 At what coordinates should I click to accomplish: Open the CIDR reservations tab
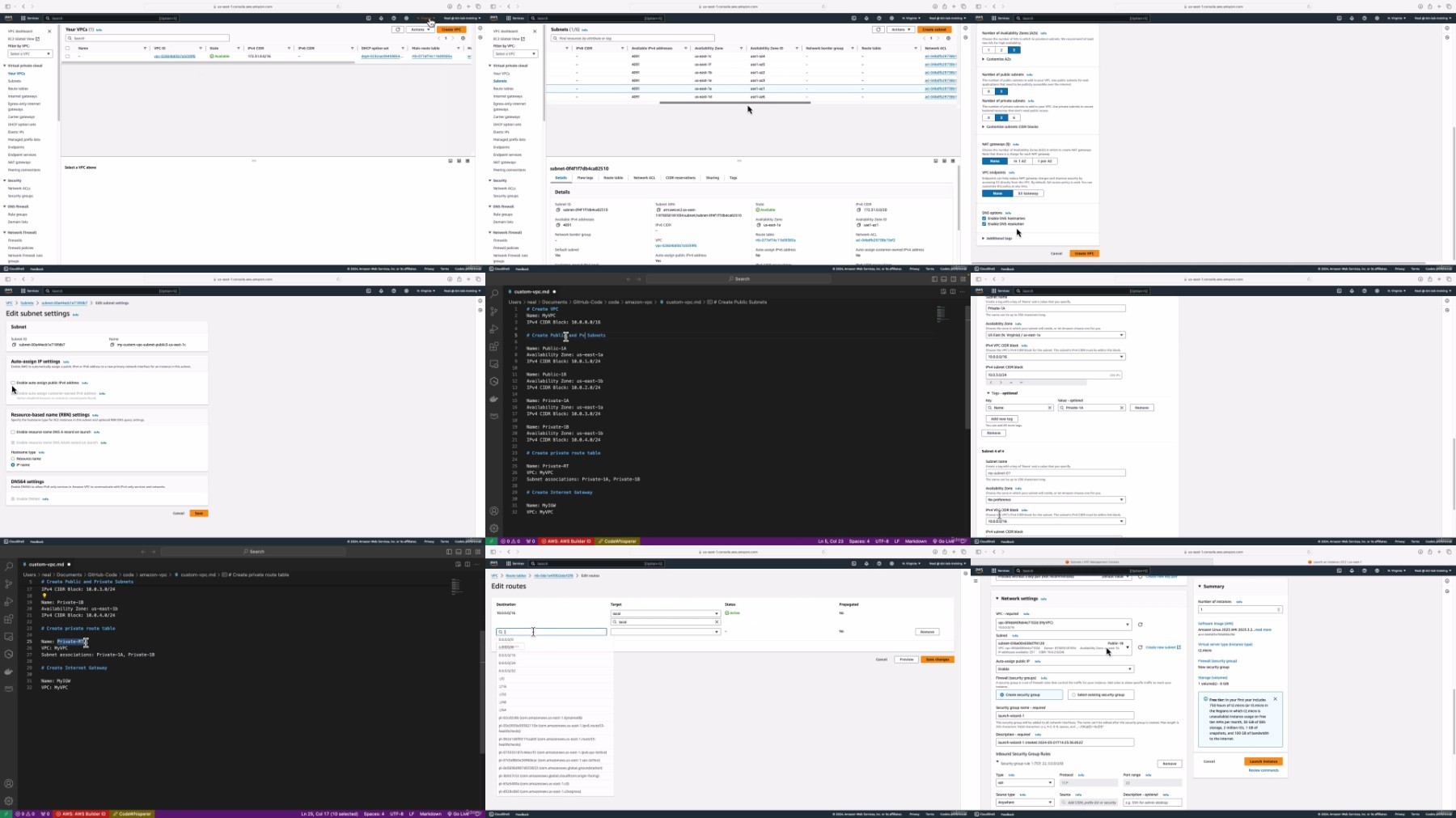680,178
